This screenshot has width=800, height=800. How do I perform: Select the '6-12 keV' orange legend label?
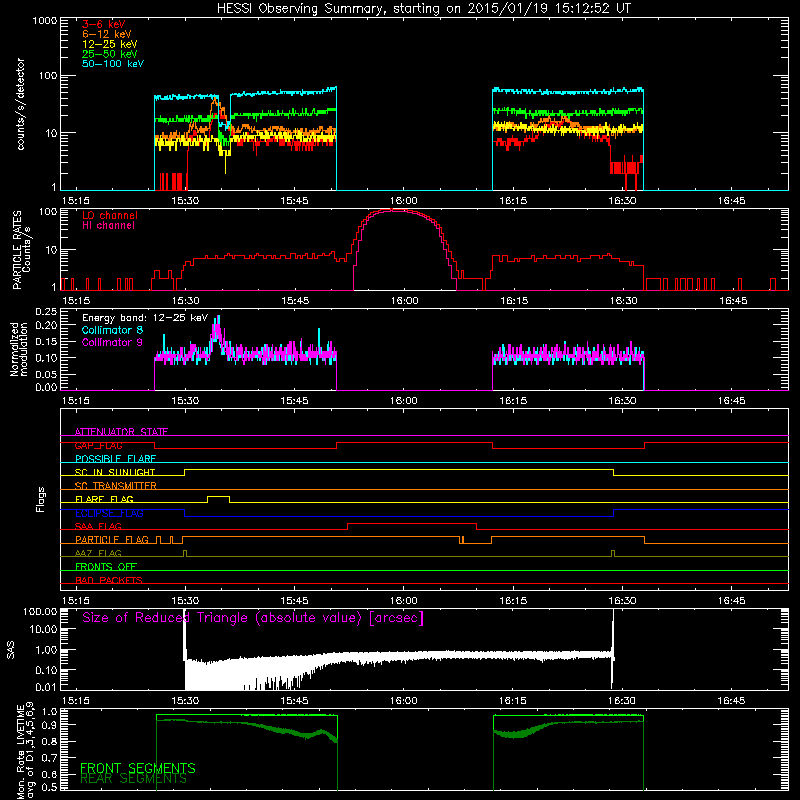coord(107,34)
